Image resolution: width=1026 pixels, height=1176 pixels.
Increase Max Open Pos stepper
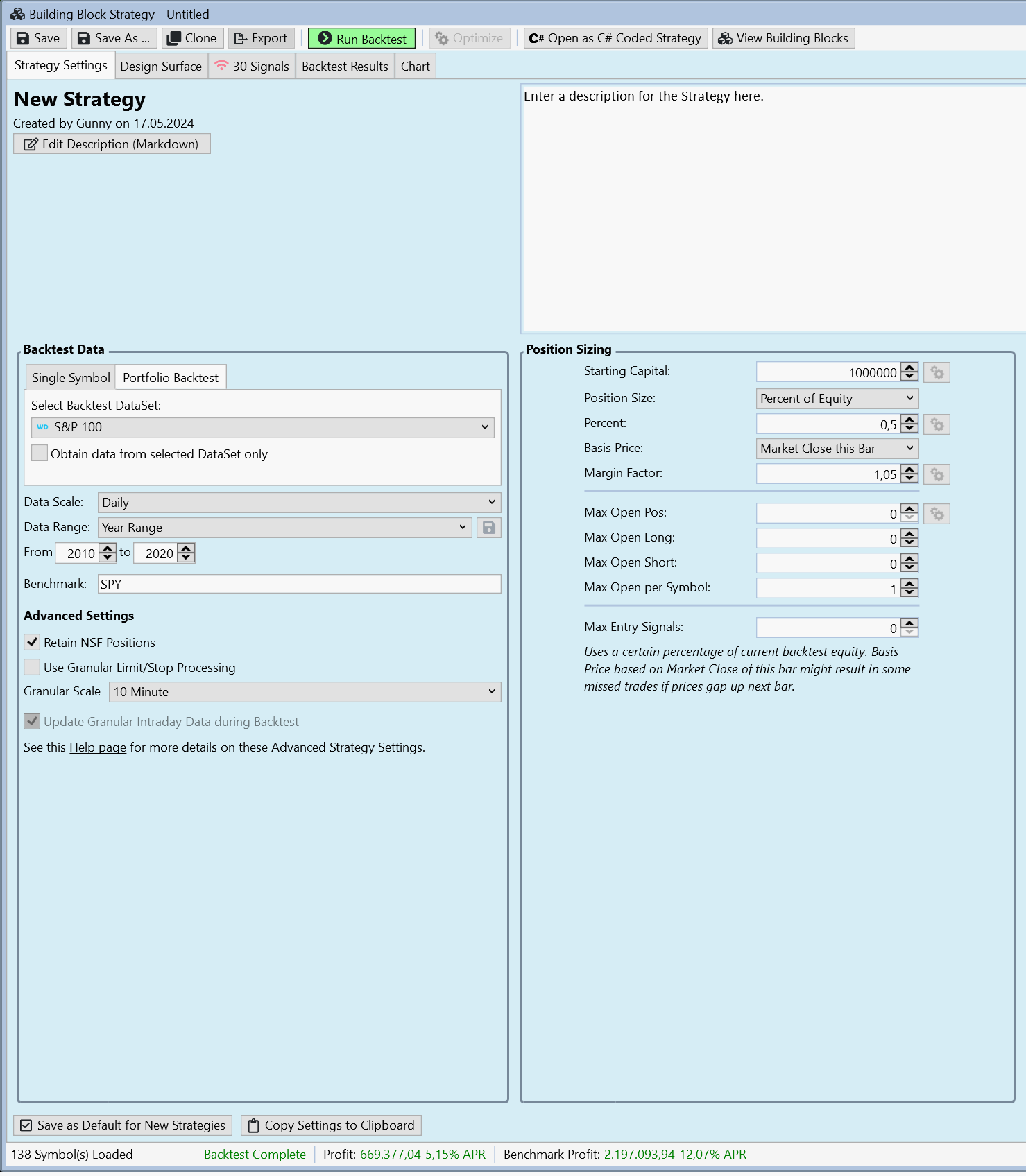pyautogui.click(x=909, y=509)
